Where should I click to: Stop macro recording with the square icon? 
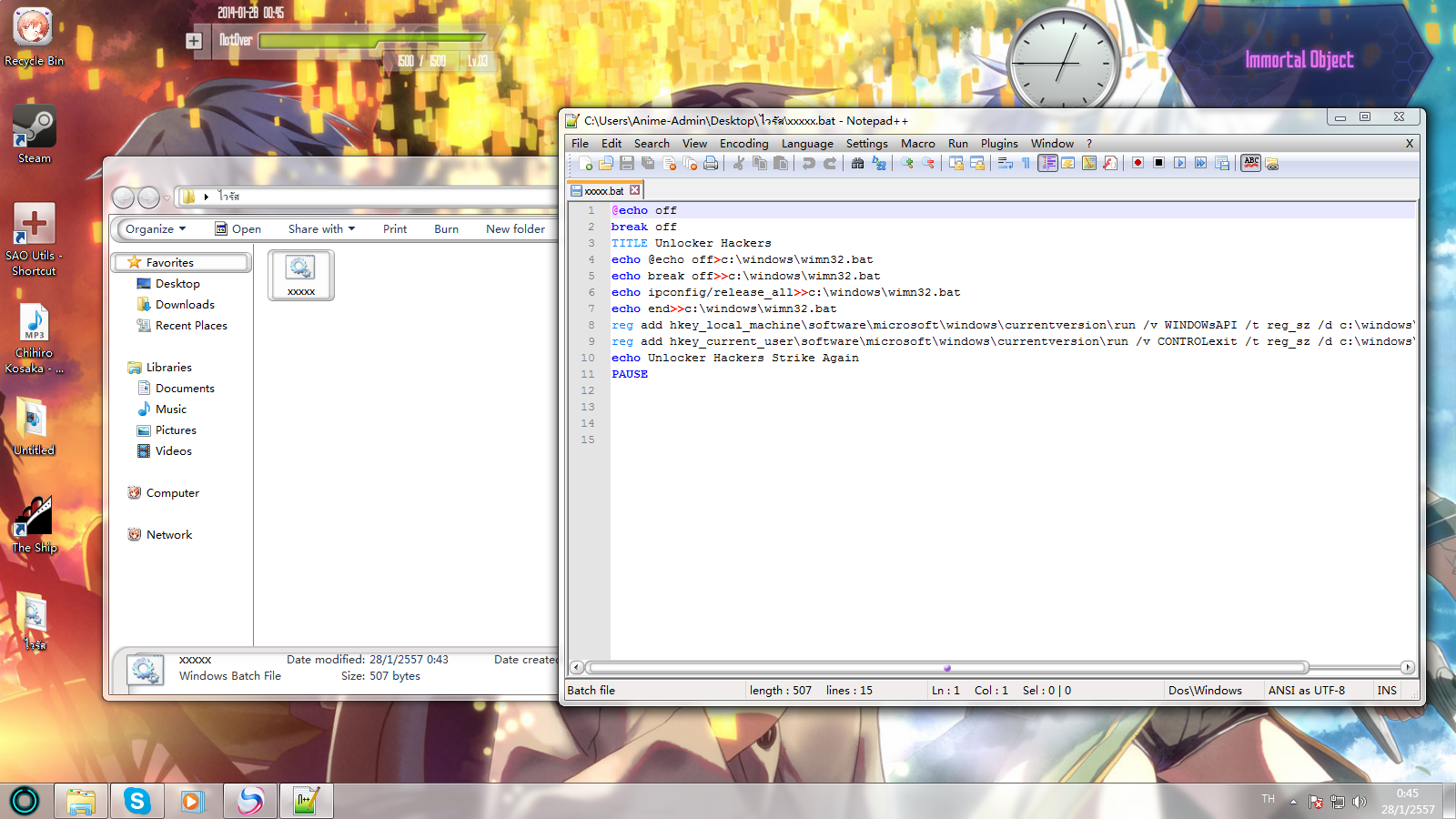click(x=1158, y=164)
